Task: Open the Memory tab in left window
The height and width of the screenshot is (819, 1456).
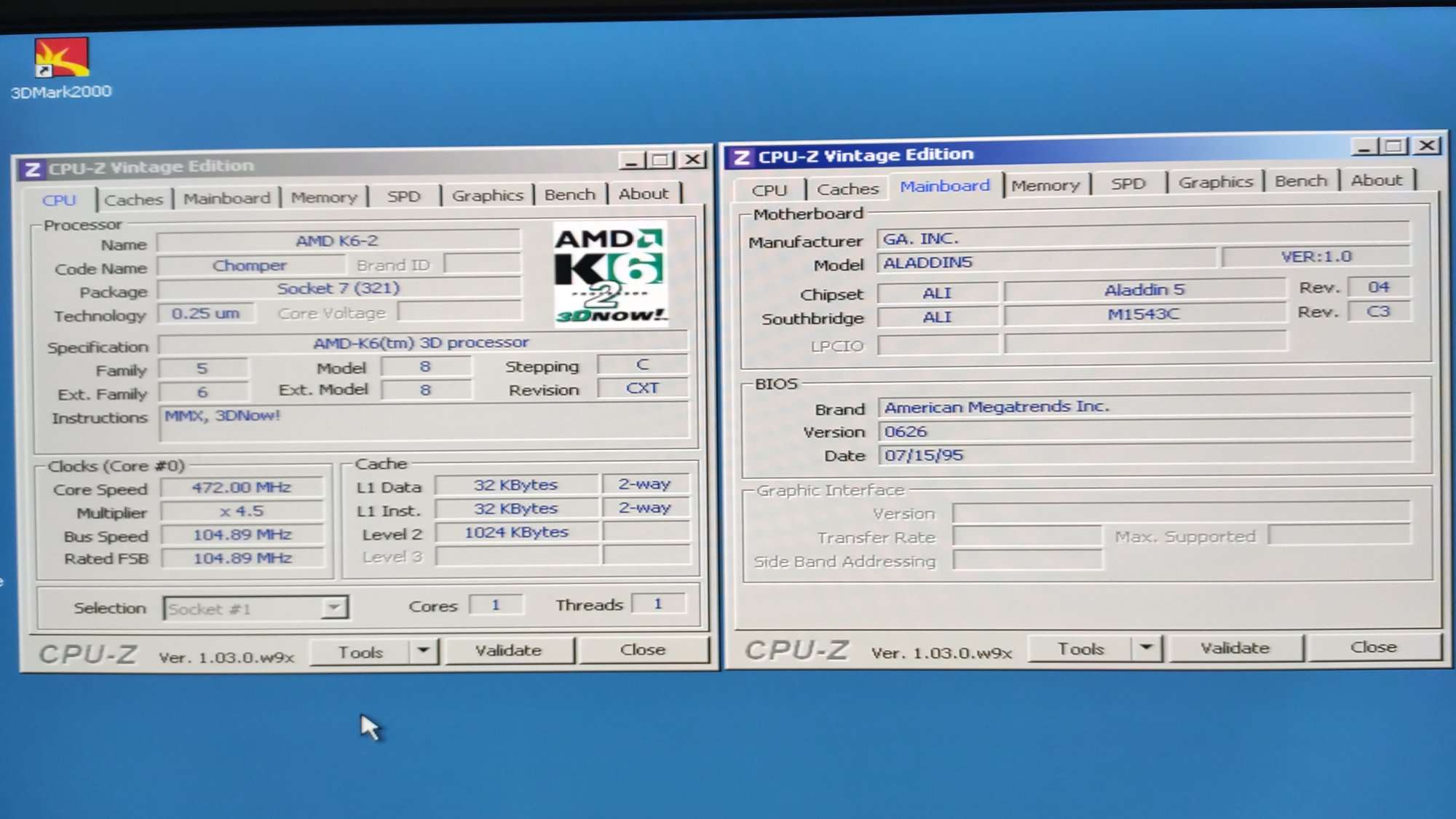Action: pos(324,197)
